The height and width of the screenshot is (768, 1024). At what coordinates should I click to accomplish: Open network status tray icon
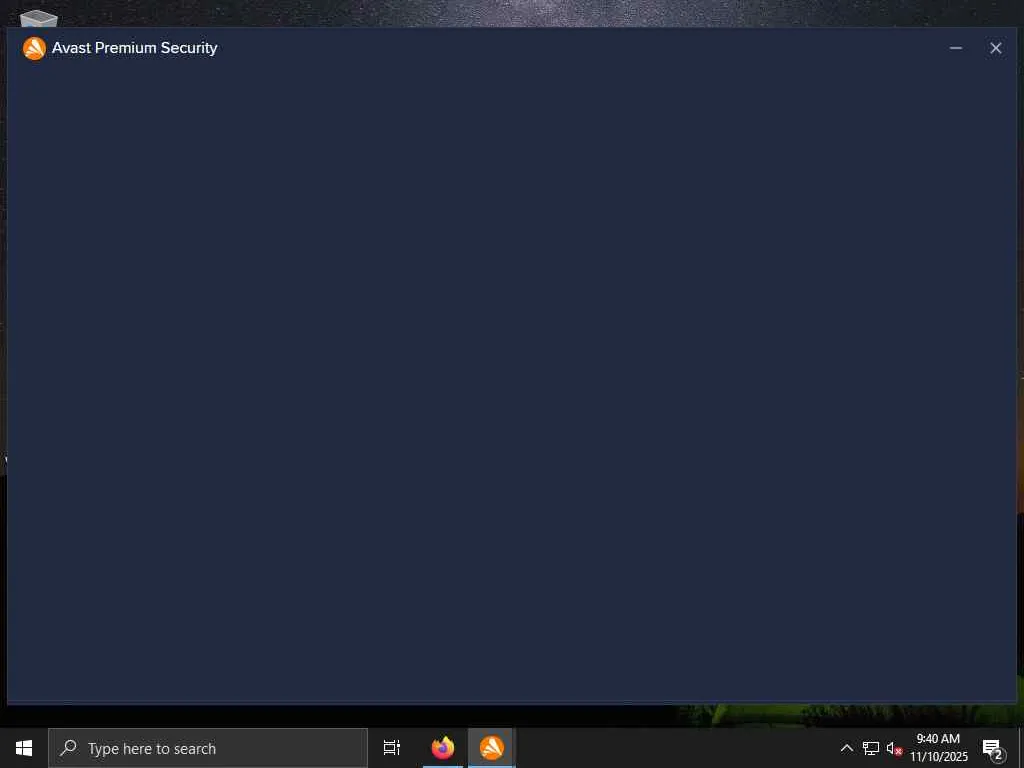point(871,748)
